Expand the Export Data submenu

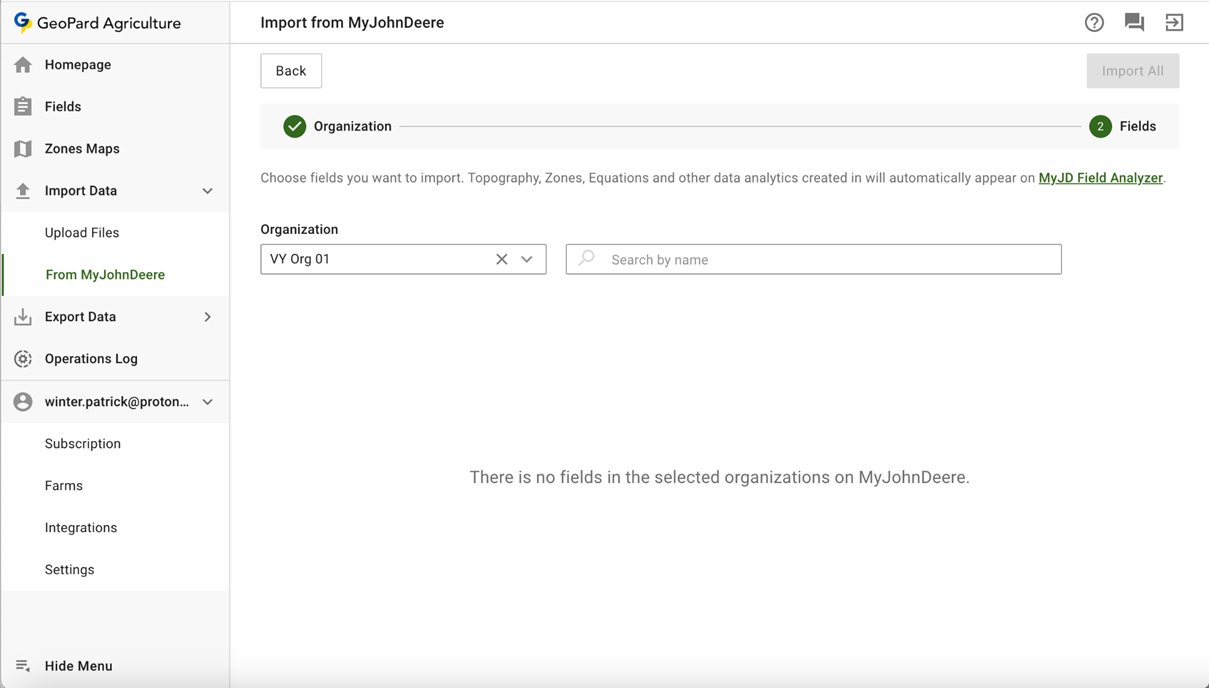coord(207,317)
